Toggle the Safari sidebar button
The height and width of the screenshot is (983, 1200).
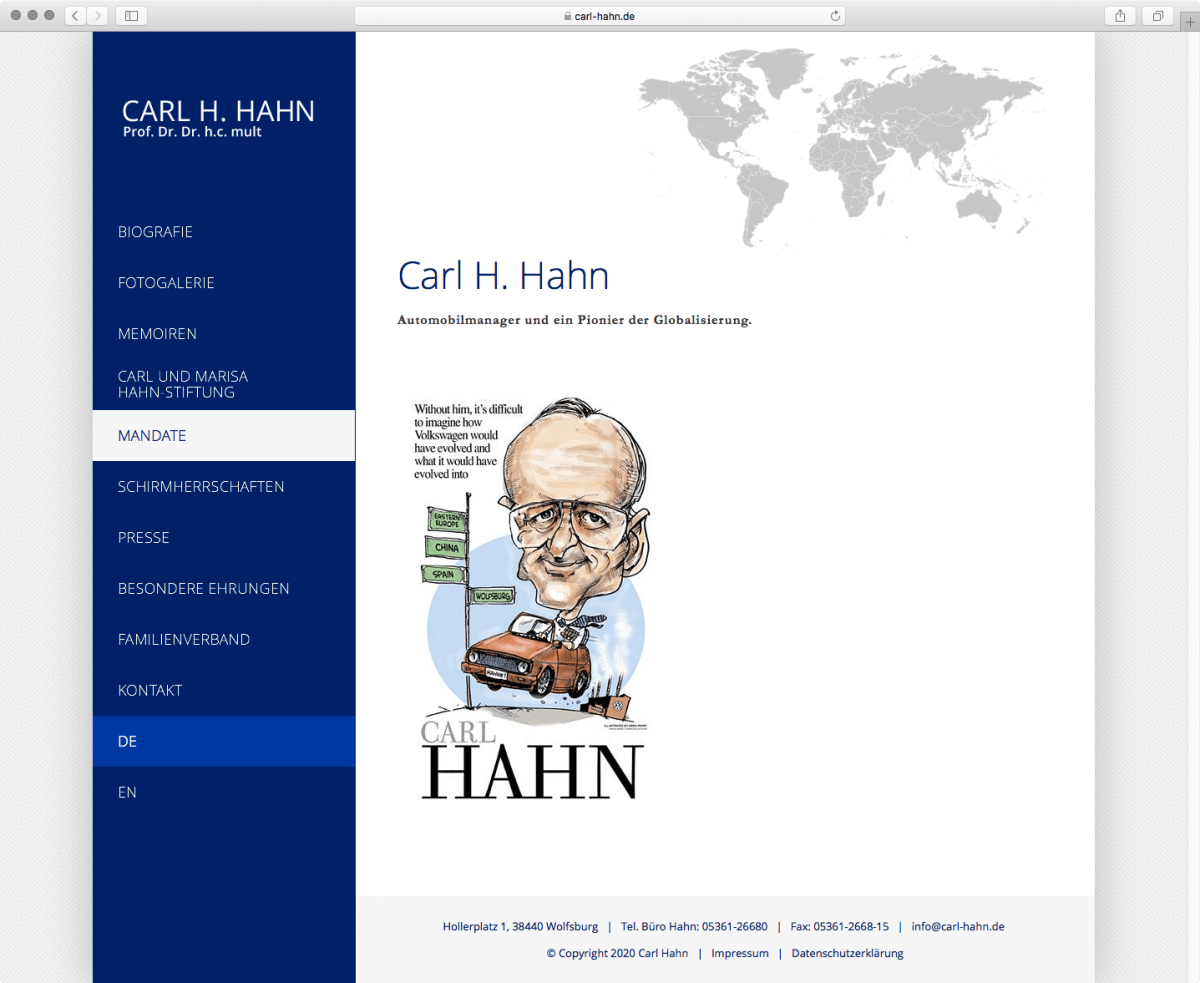131,16
